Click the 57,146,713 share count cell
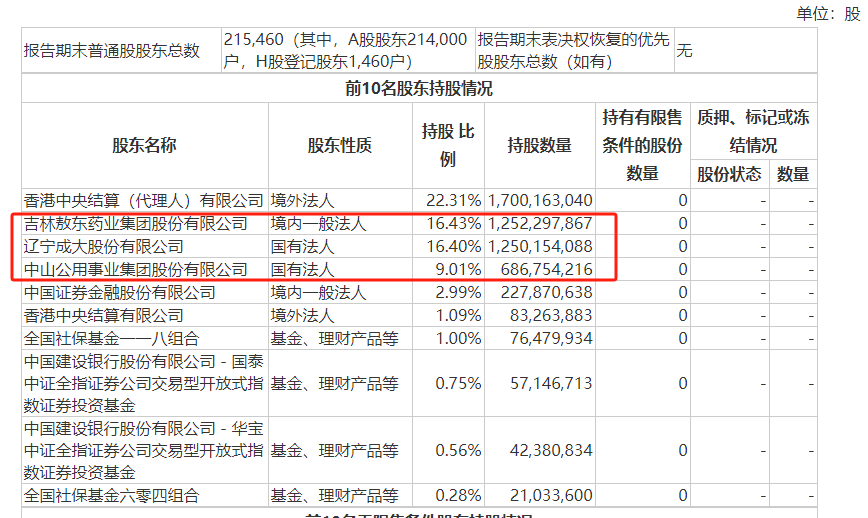The width and height of the screenshot is (868, 518). 551,383
